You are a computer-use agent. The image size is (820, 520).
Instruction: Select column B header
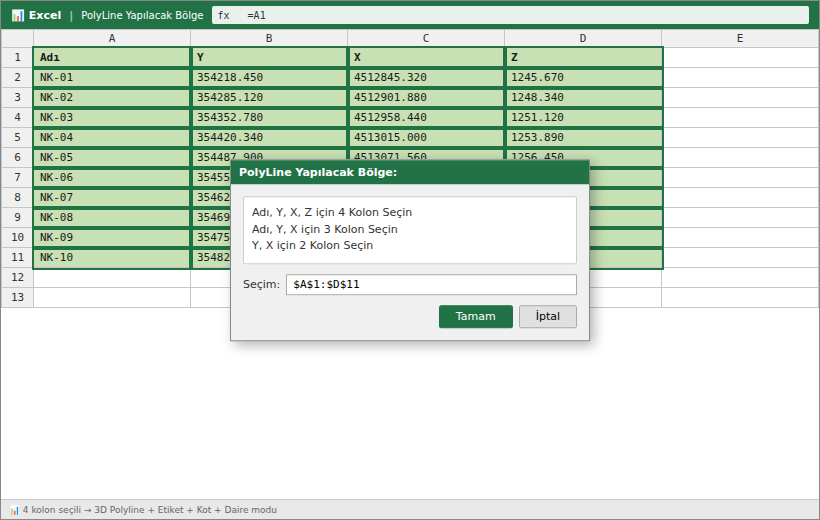(x=269, y=38)
